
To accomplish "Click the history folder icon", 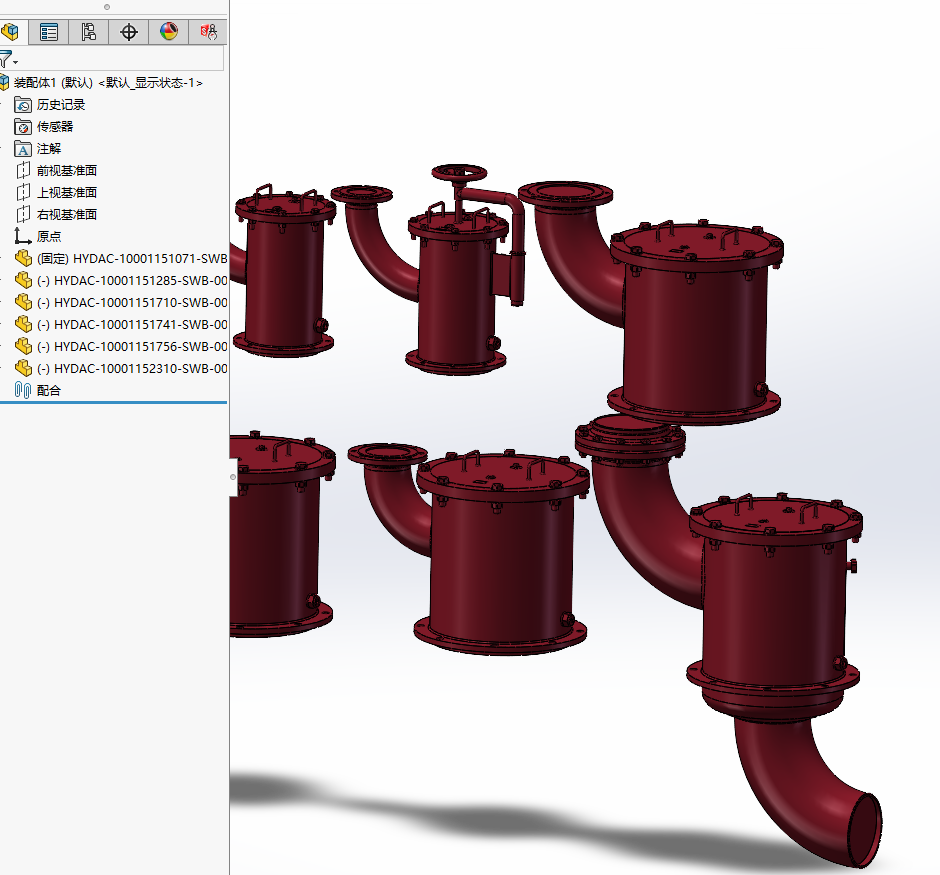I will tap(23, 105).
